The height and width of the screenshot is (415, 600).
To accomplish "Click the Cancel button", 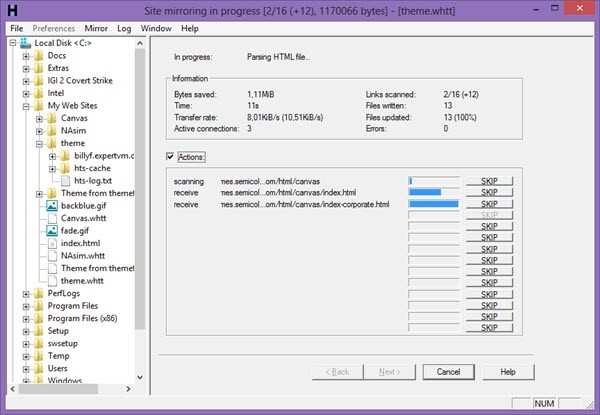I will (448, 371).
